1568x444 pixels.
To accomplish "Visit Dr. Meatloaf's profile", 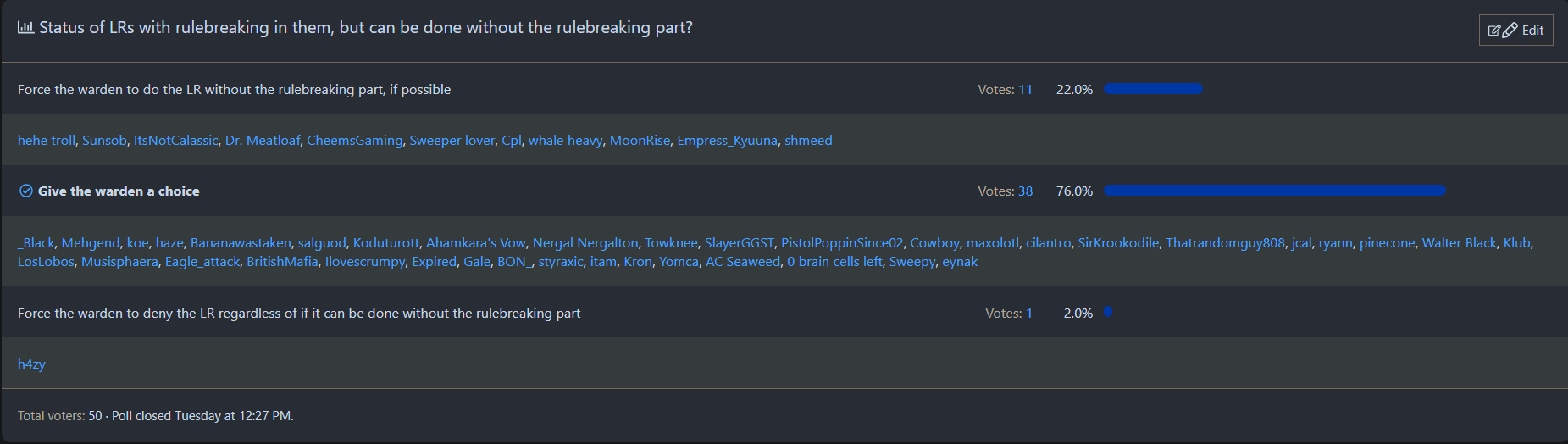I will [263, 141].
